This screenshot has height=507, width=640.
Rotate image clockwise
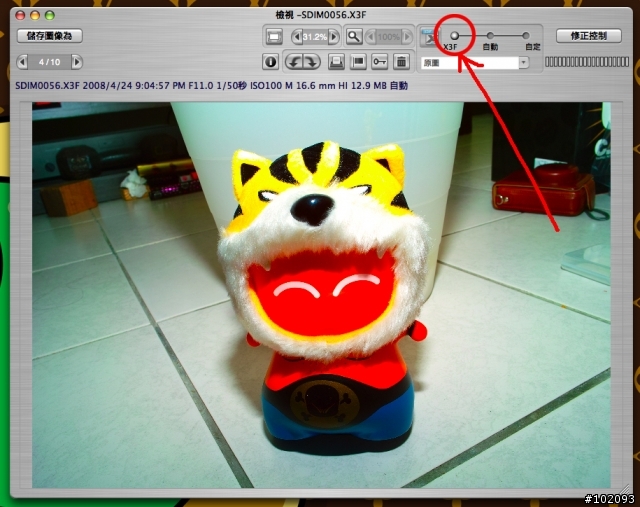point(312,62)
